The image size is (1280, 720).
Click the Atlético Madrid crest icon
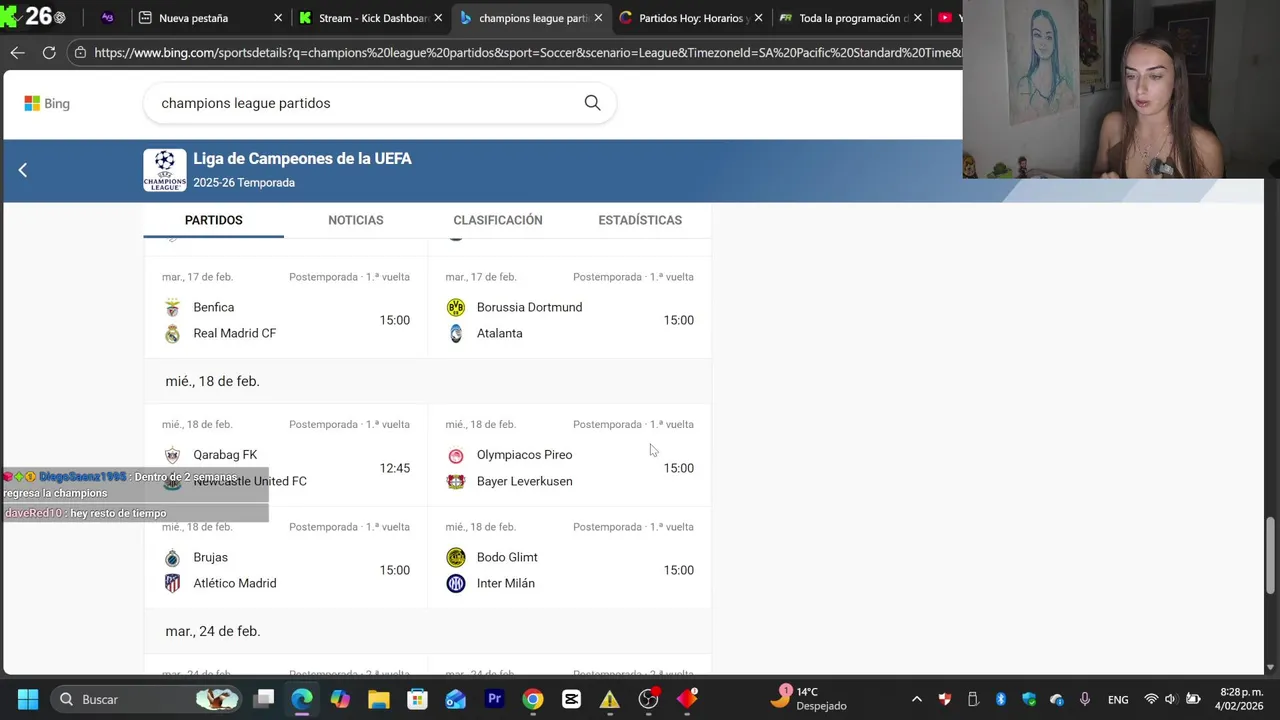pos(173,583)
